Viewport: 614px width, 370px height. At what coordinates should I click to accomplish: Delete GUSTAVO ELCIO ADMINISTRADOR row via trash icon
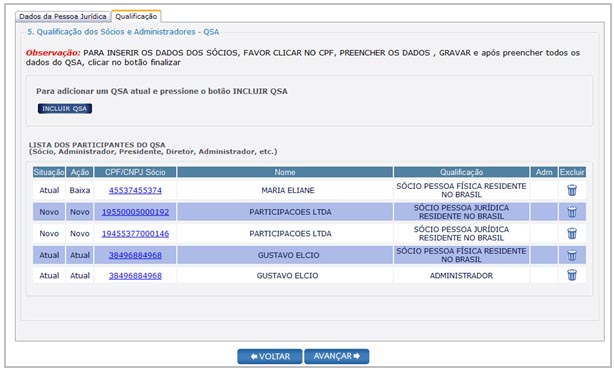[572, 275]
